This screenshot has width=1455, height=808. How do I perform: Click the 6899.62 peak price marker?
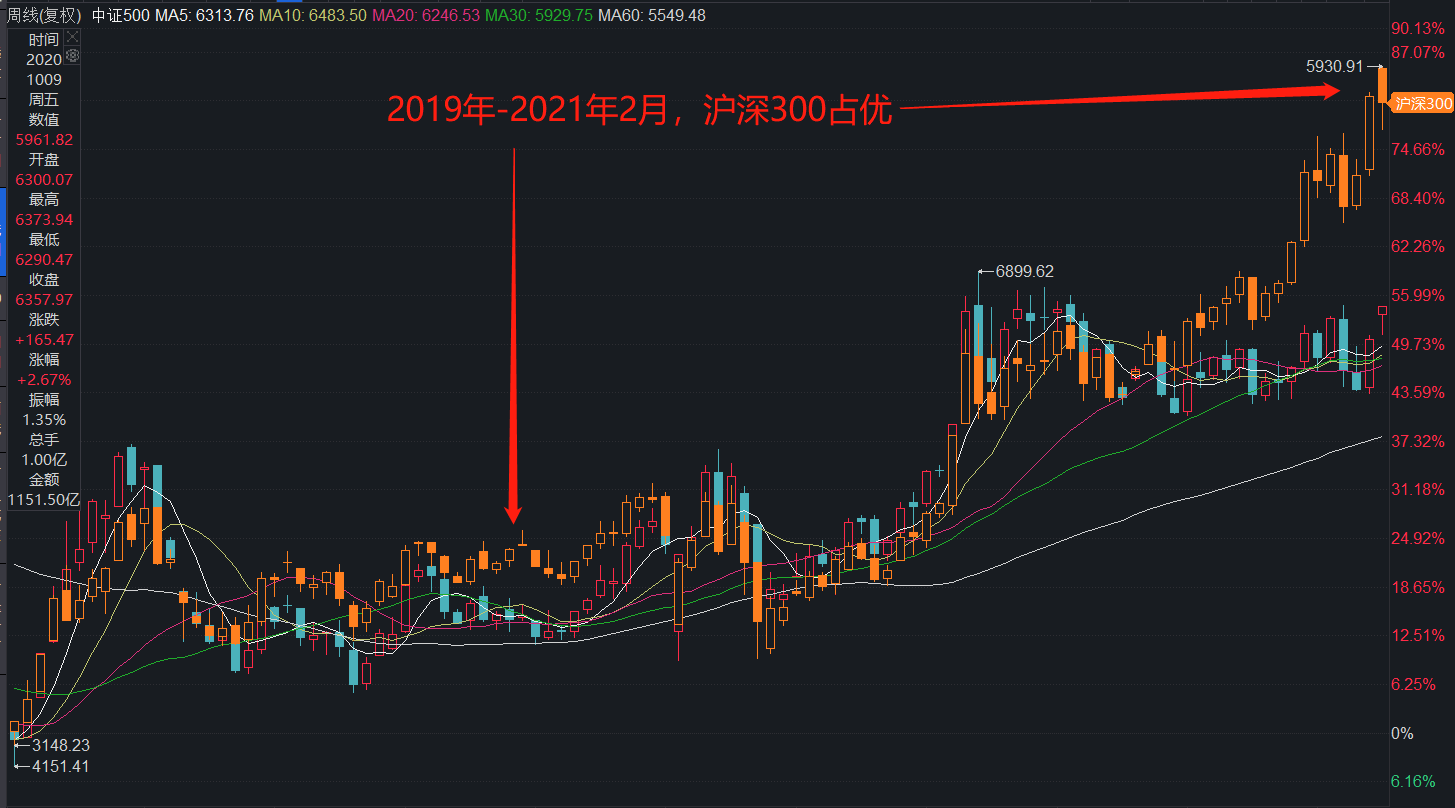pyautogui.click(x=1025, y=270)
